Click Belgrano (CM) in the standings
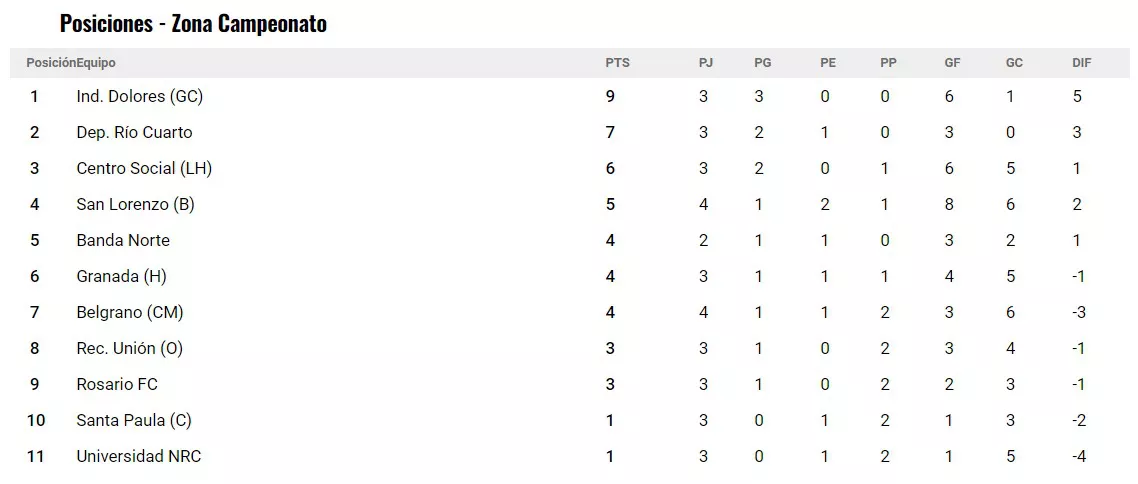1138x484 pixels. (x=130, y=313)
